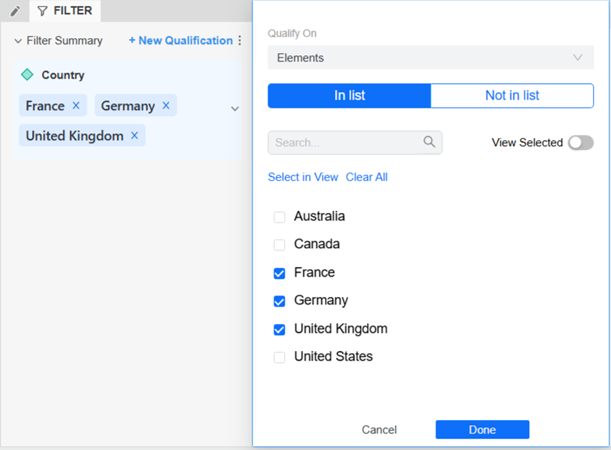Screen dimensions: 611x450
Task: Remove United Kingdom chip with X
Action: point(134,135)
